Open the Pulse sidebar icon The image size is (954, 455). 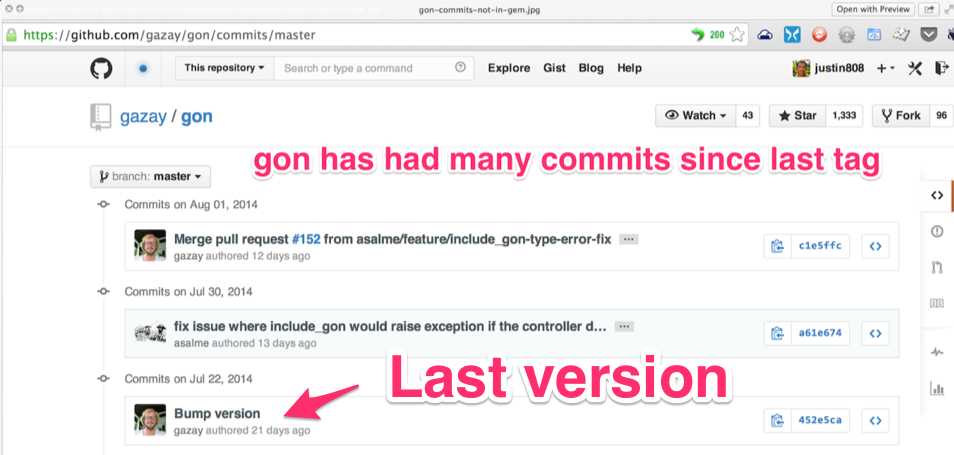tap(937, 352)
